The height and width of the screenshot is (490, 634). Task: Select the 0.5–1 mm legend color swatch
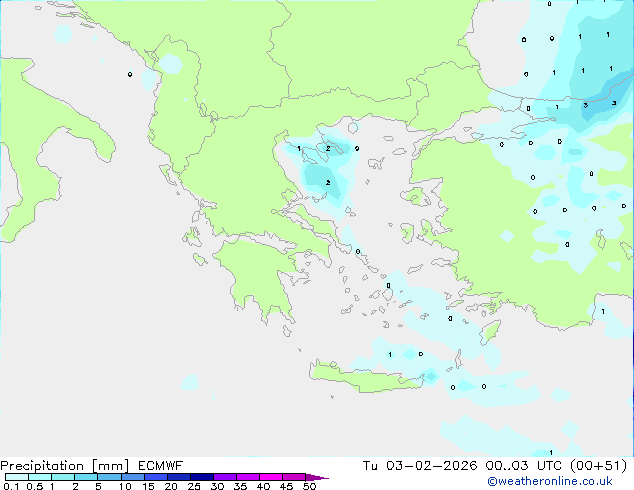tap(40, 477)
